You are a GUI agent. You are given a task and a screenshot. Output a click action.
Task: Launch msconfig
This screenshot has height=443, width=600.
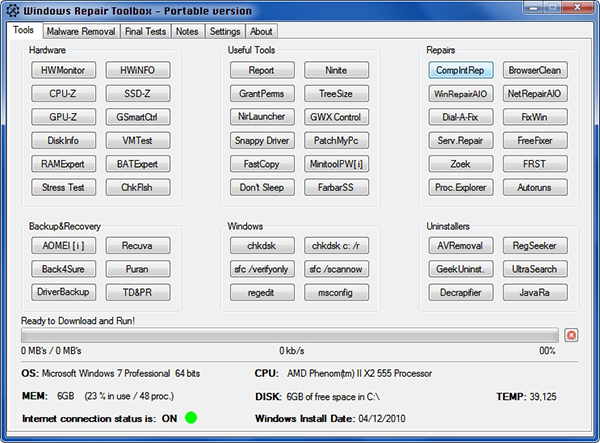pyautogui.click(x=336, y=292)
